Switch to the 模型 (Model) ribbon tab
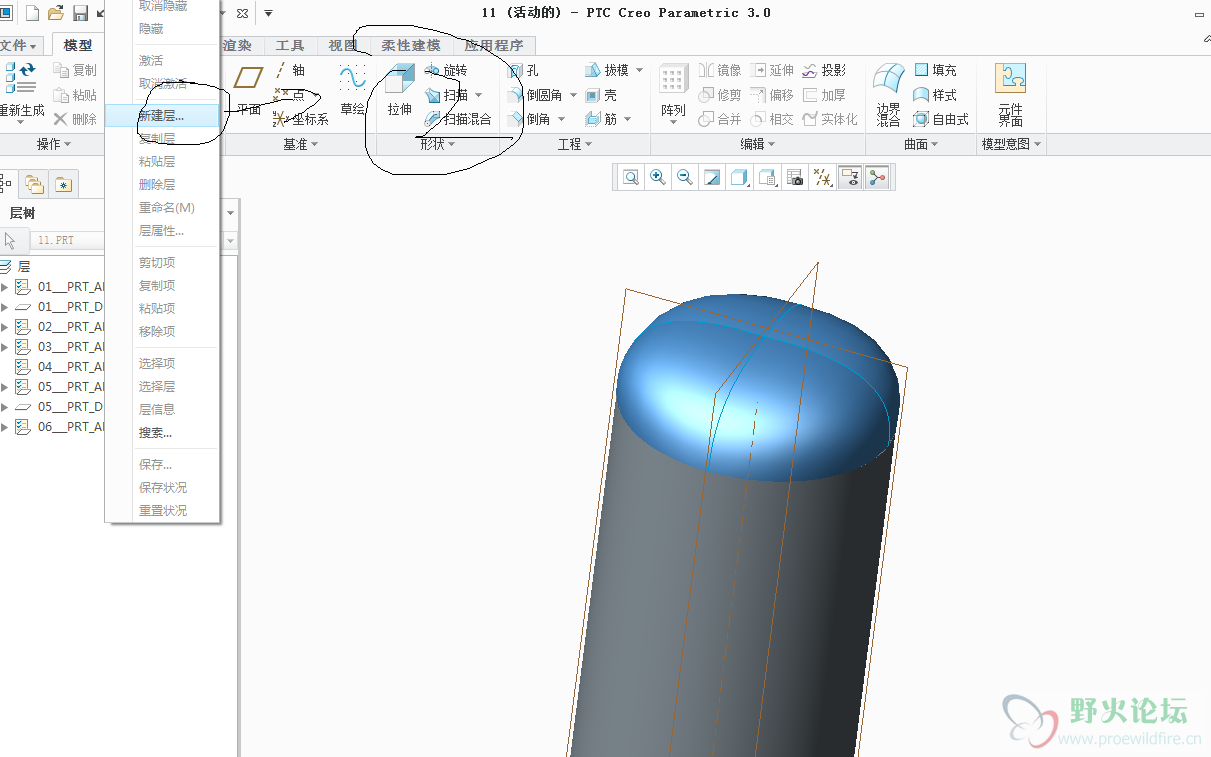The height and width of the screenshot is (757, 1211). (78, 46)
